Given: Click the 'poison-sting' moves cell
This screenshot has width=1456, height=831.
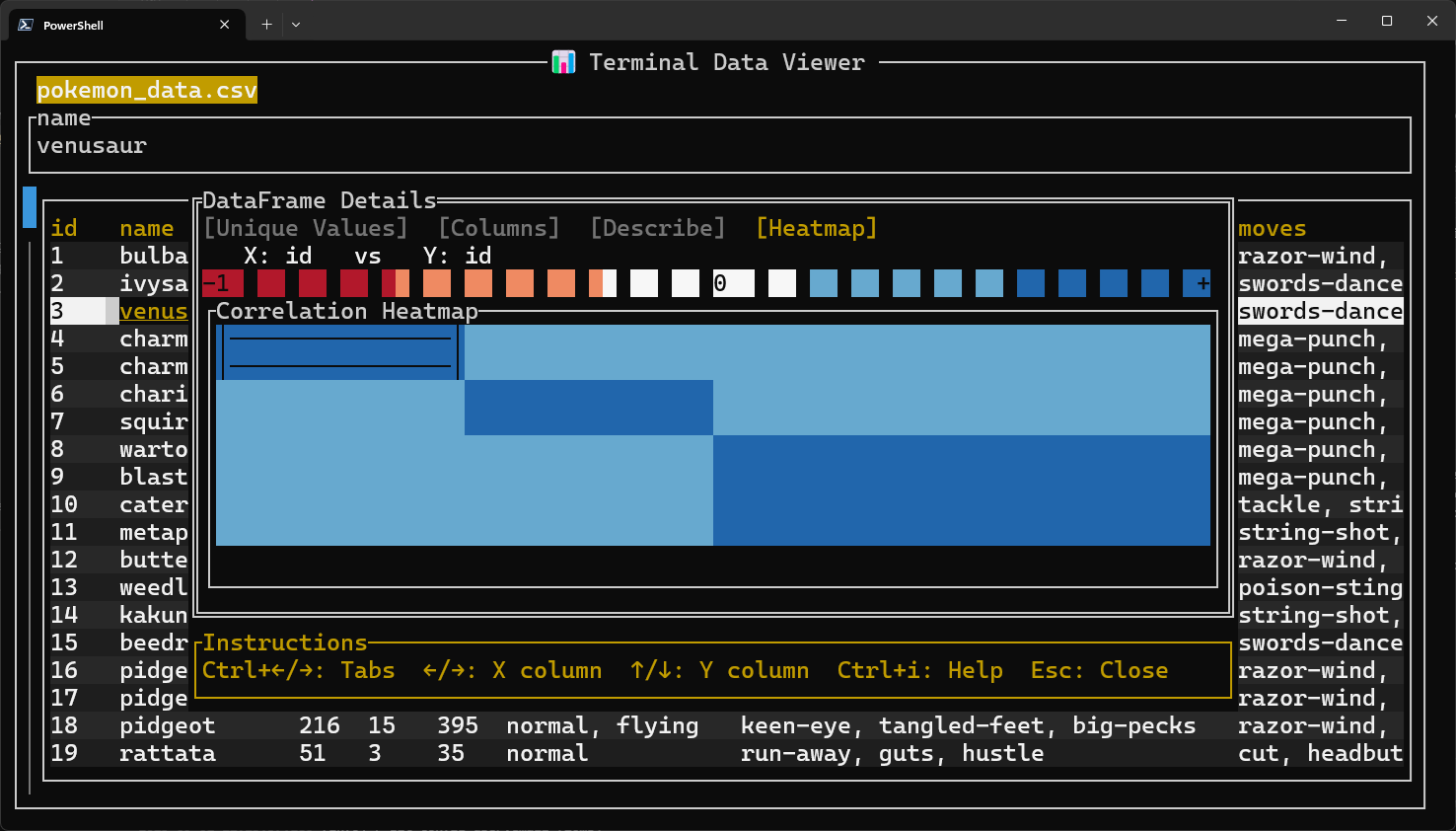Looking at the screenshot, I should tap(1321, 587).
